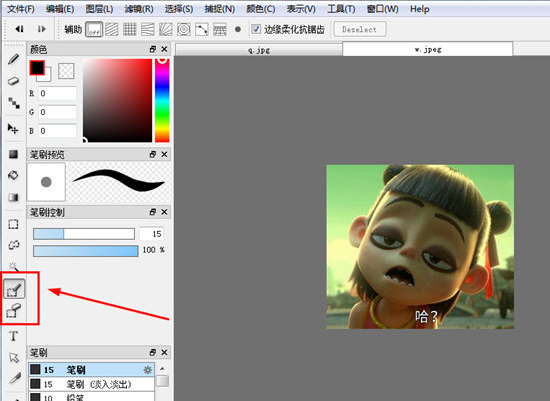
Task: Select the Fill rectangle tool
Action: [13, 154]
